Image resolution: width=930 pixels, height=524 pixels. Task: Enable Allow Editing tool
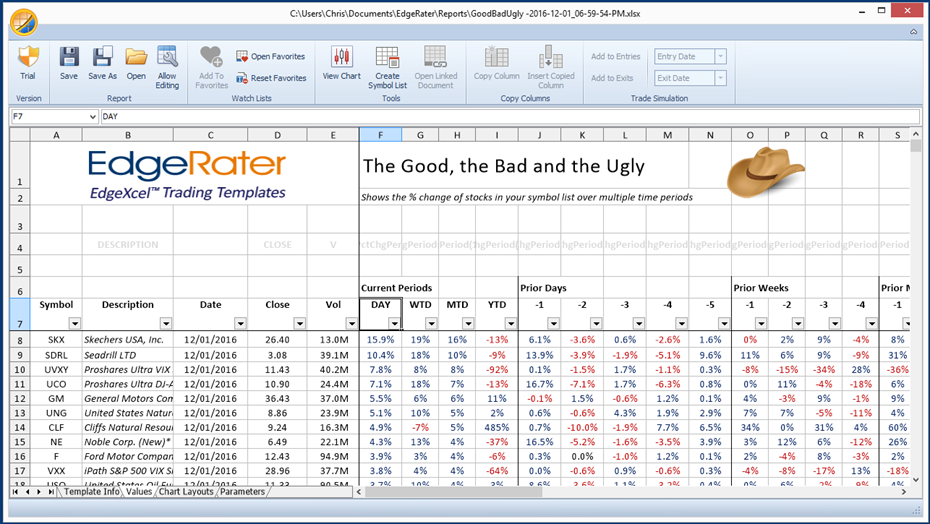click(x=167, y=58)
